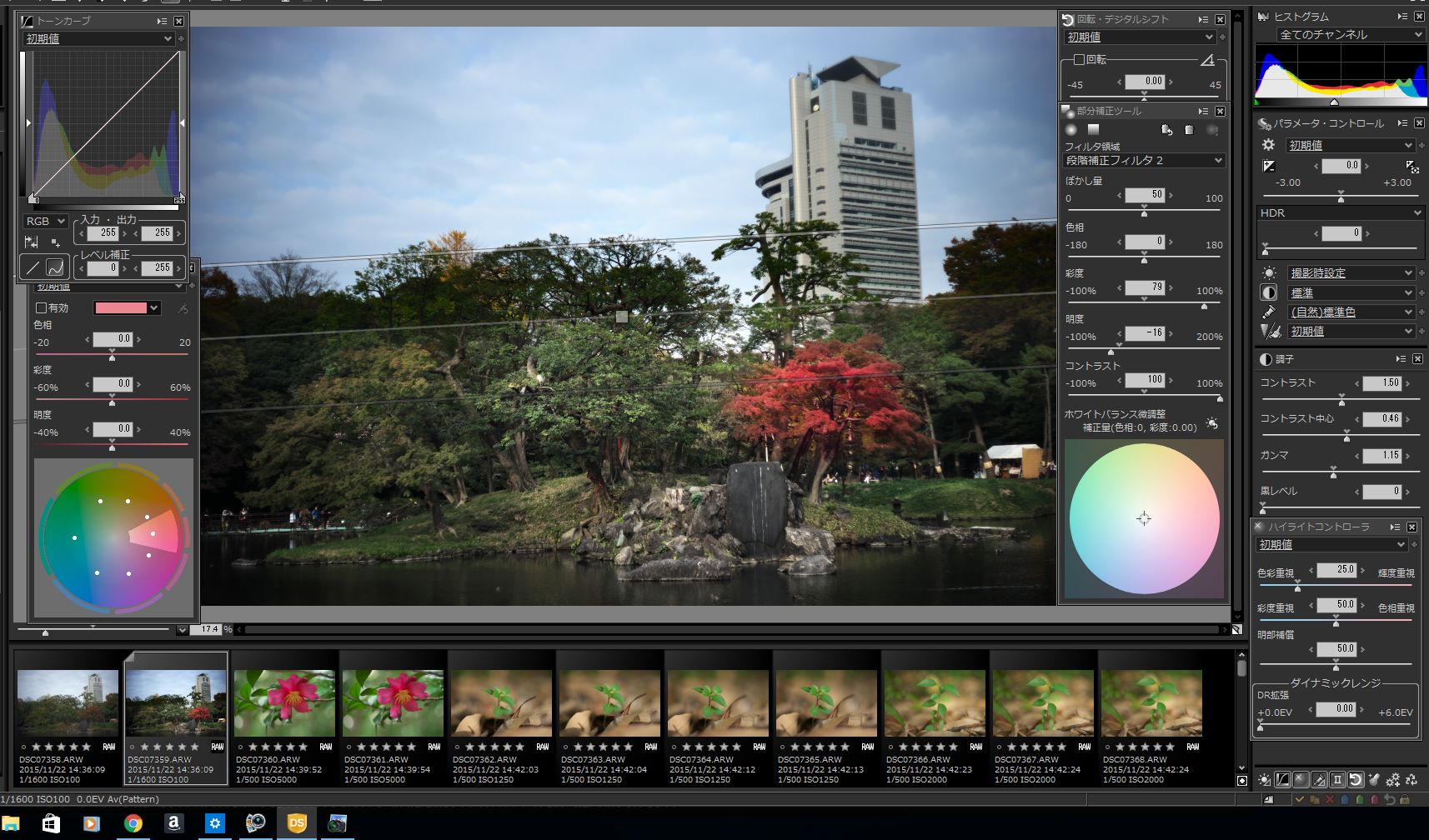Select the circular partial correction filter tool
The height and width of the screenshot is (840, 1429).
pyautogui.click(x=1071, y=129)
